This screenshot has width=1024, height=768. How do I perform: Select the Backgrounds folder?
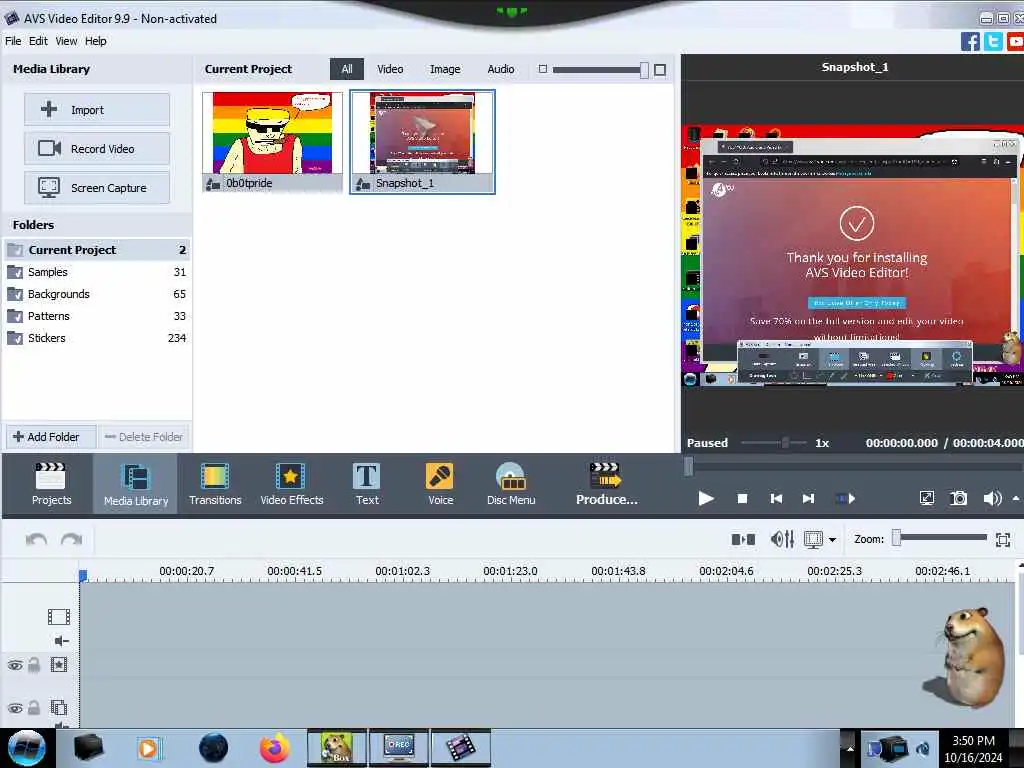(97, 294)
